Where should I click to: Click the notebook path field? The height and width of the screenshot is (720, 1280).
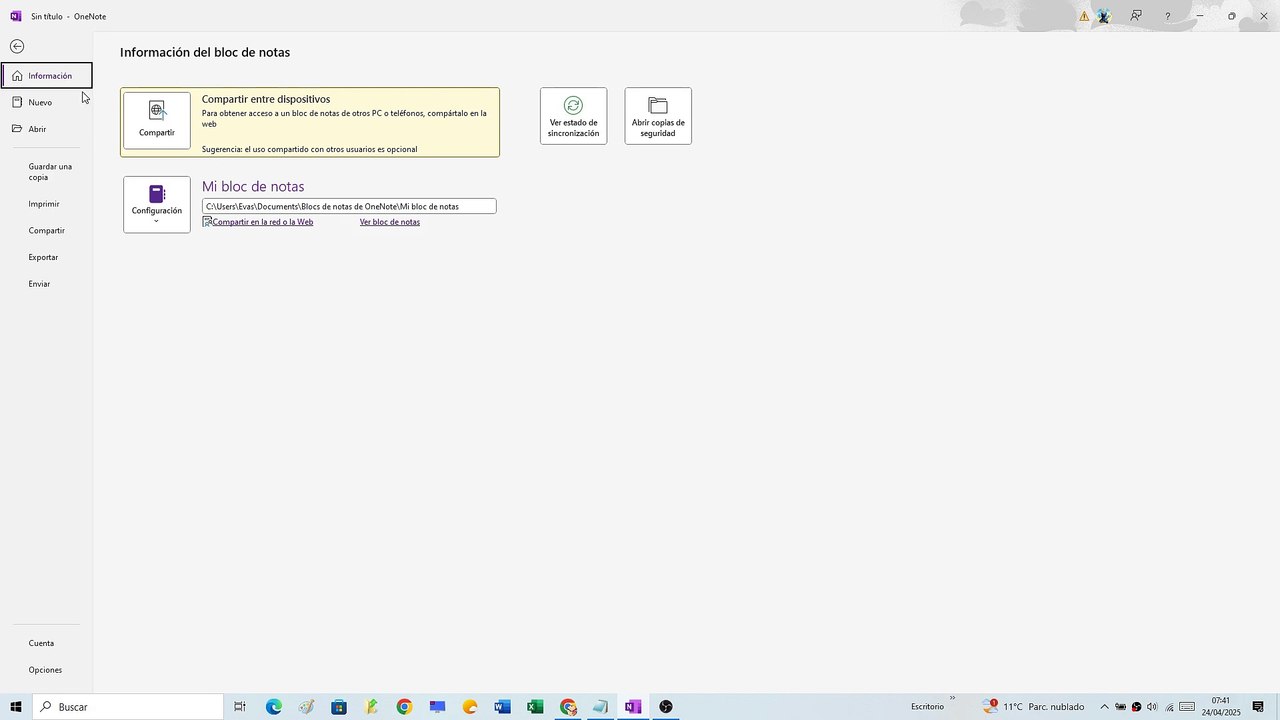[x=349, y=206]
